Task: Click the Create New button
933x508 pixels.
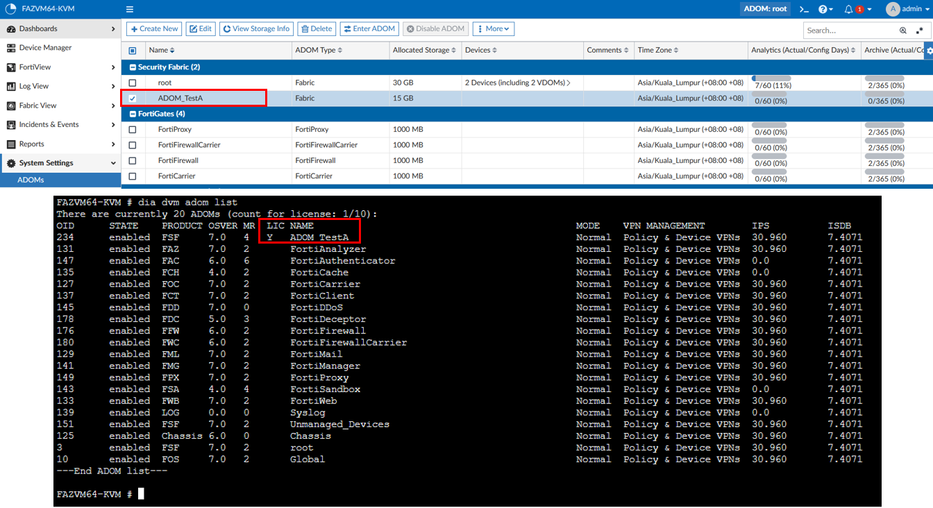Action: coord(154,29)
